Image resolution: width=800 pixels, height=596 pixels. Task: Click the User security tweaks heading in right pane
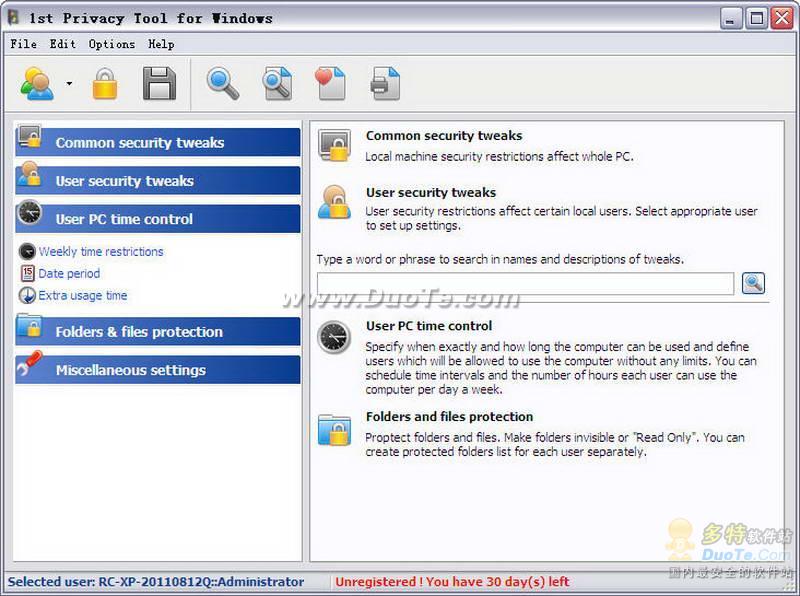pyautogui.click(x=431, y=192)
